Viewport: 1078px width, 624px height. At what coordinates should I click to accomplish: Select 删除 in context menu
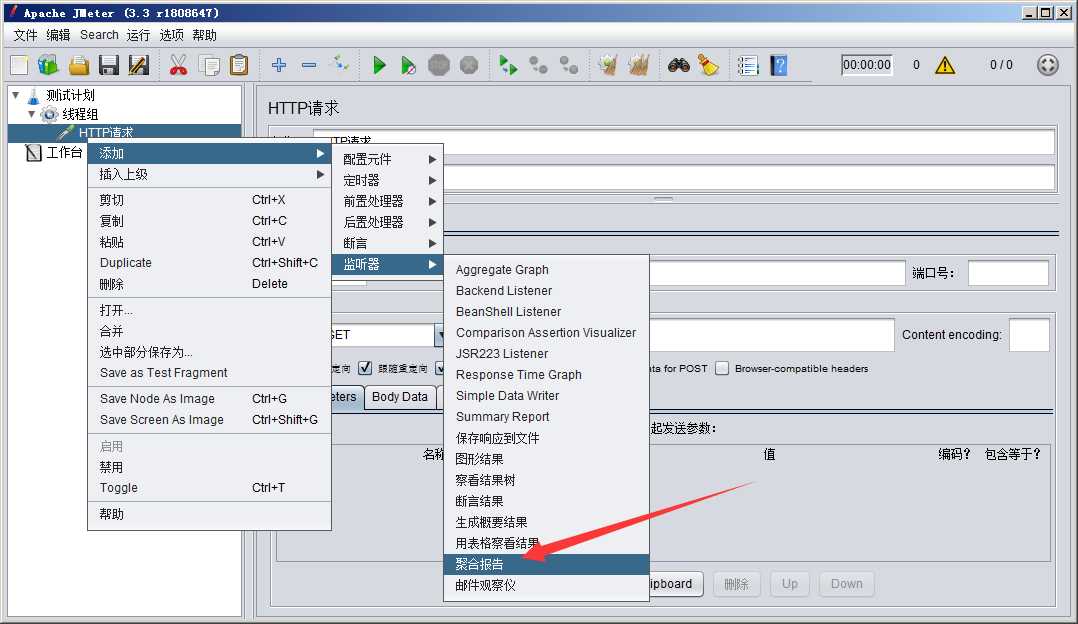tap(209, 284)
